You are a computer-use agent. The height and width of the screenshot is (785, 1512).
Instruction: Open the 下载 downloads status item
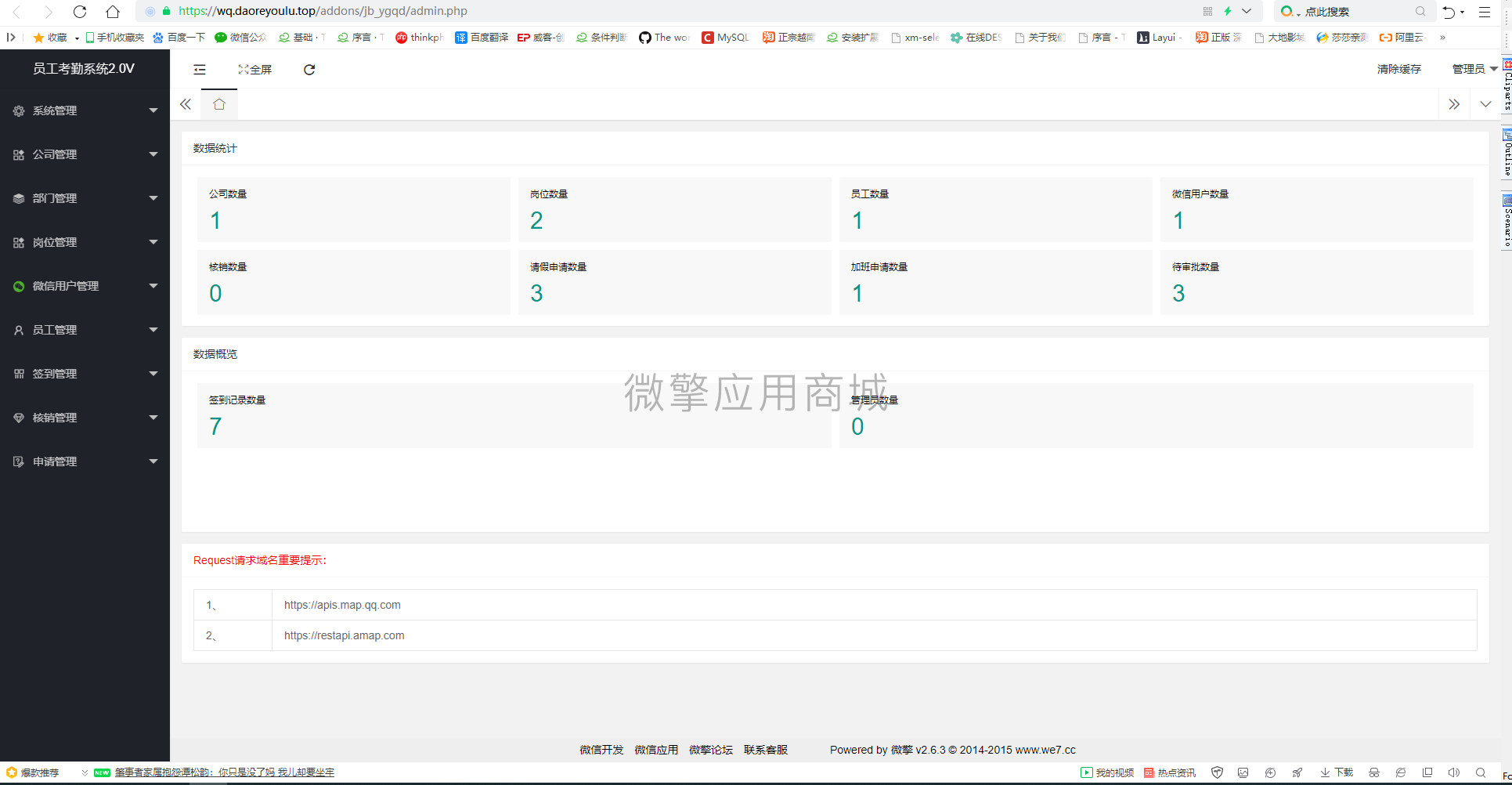[1337, 772]
